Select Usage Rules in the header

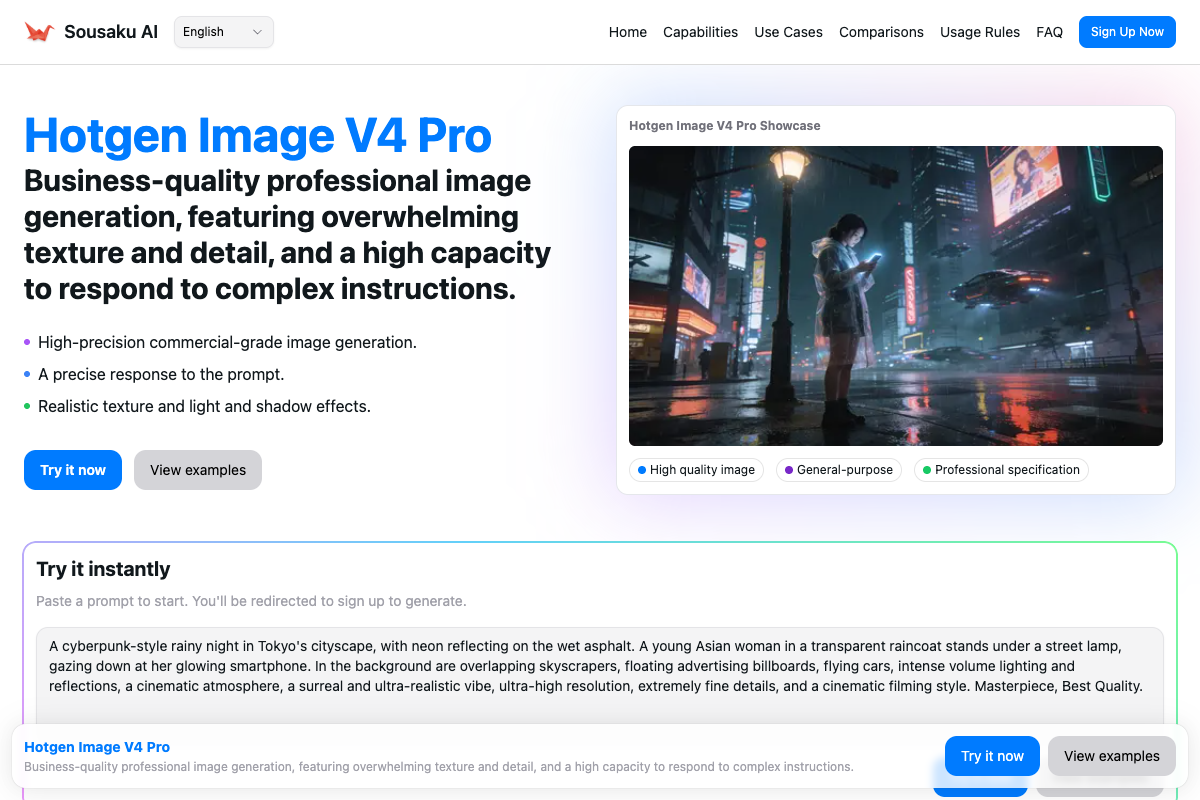coord(979,32)
